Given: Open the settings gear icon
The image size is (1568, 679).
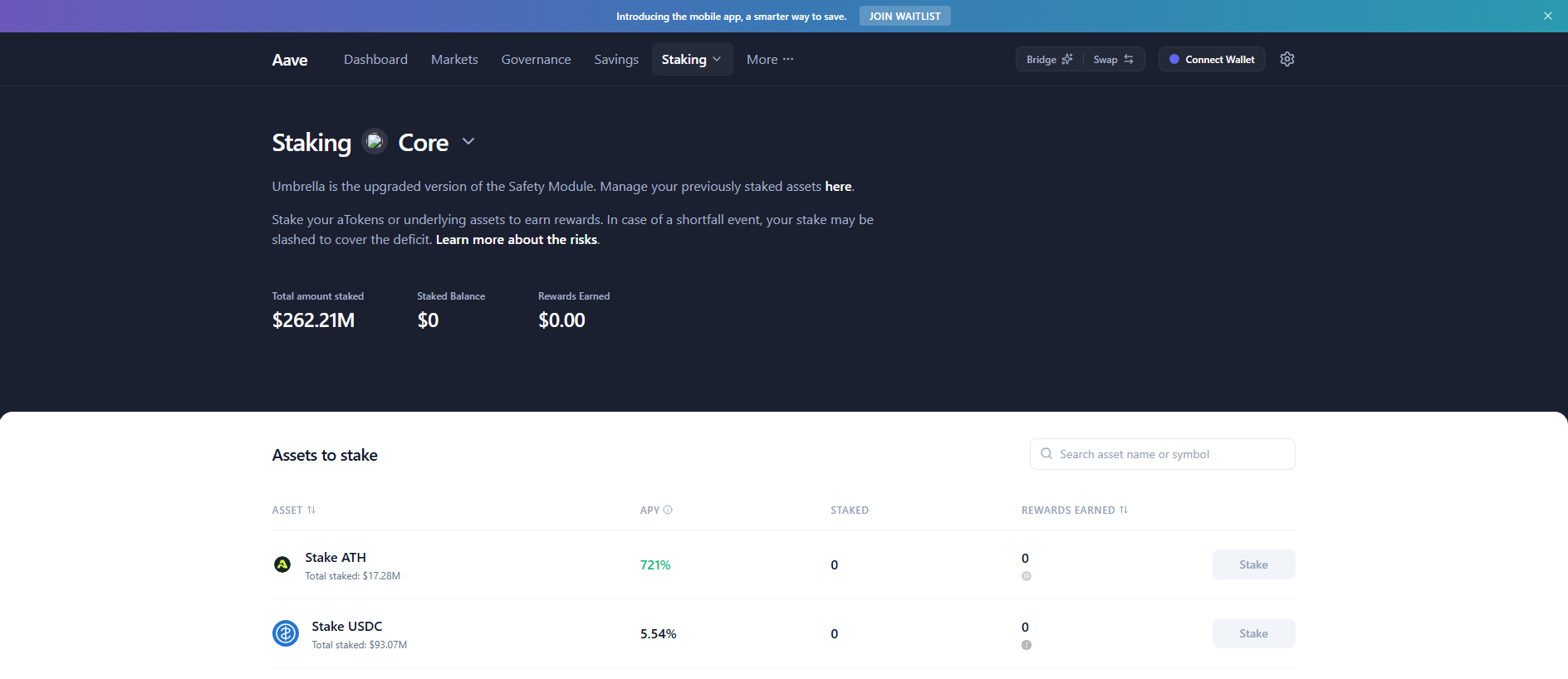Looking at the screenshot, I should click(1287, 59).
